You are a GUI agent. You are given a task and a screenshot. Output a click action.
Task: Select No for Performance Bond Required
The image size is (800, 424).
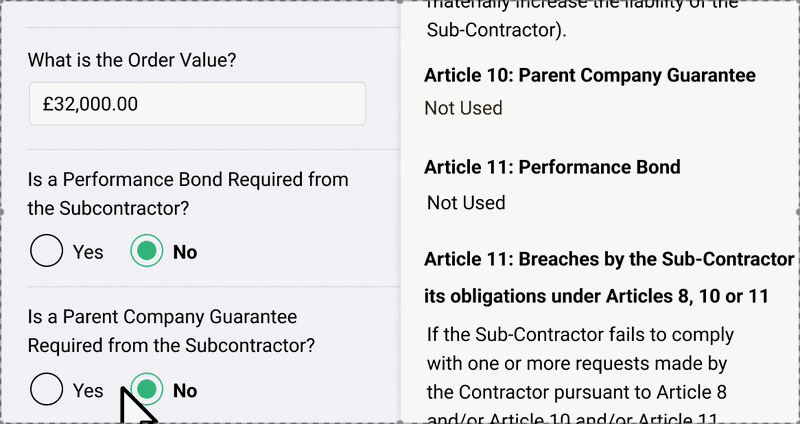tap(147, 252)
